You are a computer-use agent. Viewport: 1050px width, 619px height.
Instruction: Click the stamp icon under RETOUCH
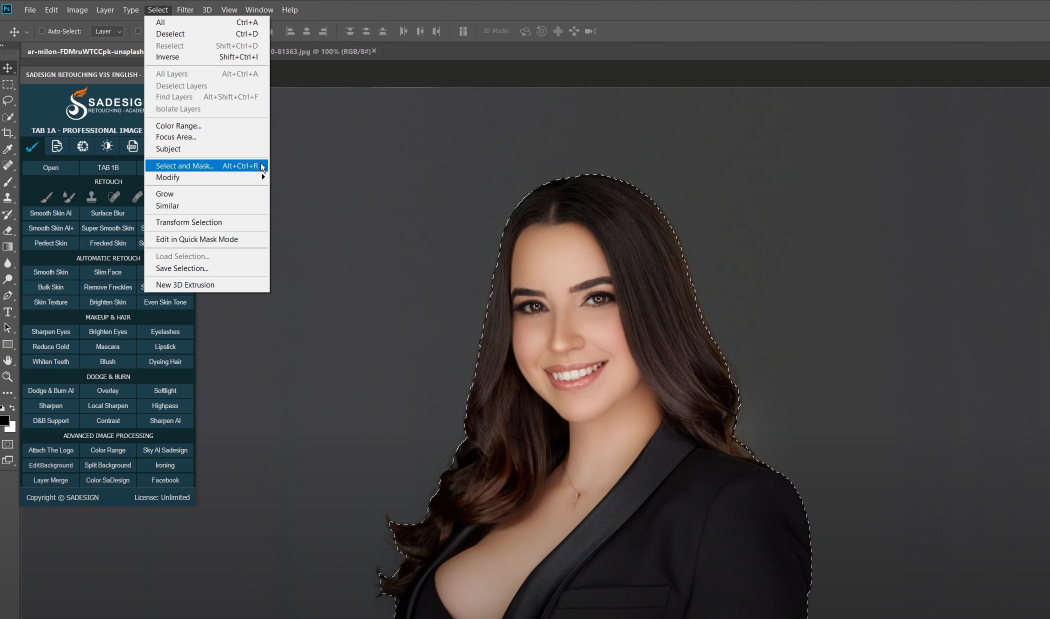[92, 197]
